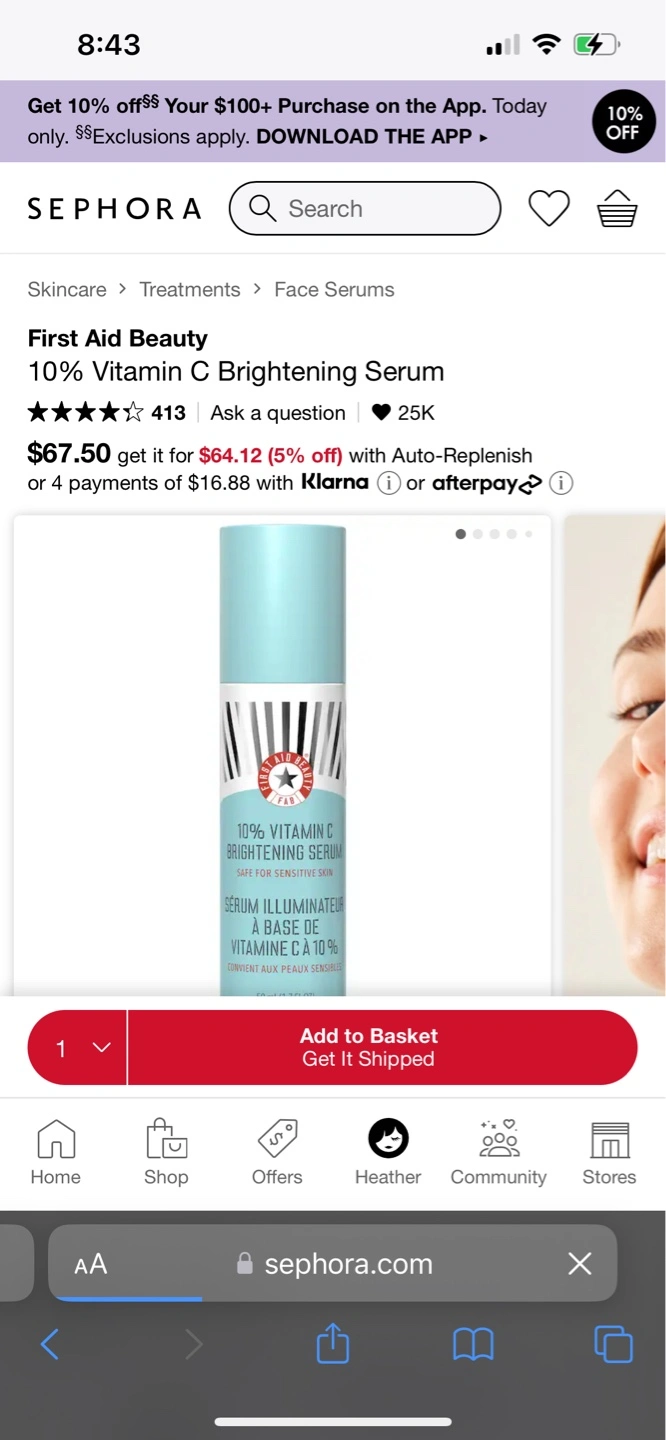This screenshot has width=666, height=1440.
Task: Open Safari bookmarks book icon
Action: tap(473, 1345)
